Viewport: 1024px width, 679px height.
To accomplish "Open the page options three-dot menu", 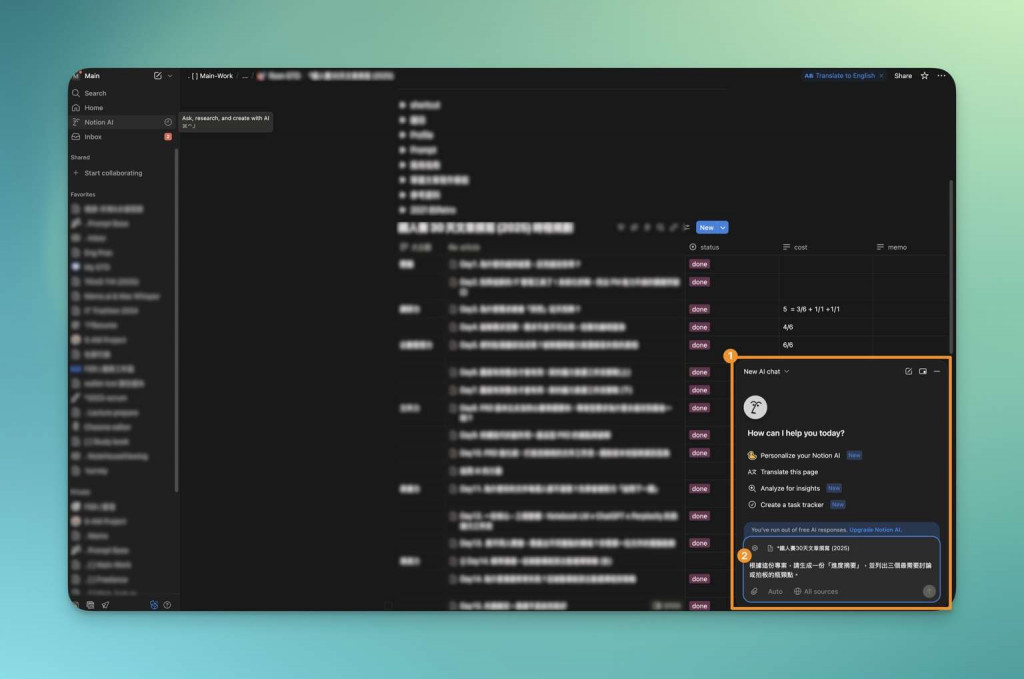I will pos(941,76).
